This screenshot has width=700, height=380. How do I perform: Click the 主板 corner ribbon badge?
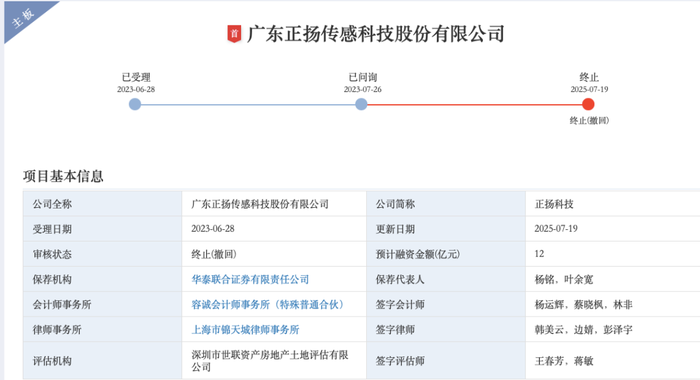pos(23,18)
